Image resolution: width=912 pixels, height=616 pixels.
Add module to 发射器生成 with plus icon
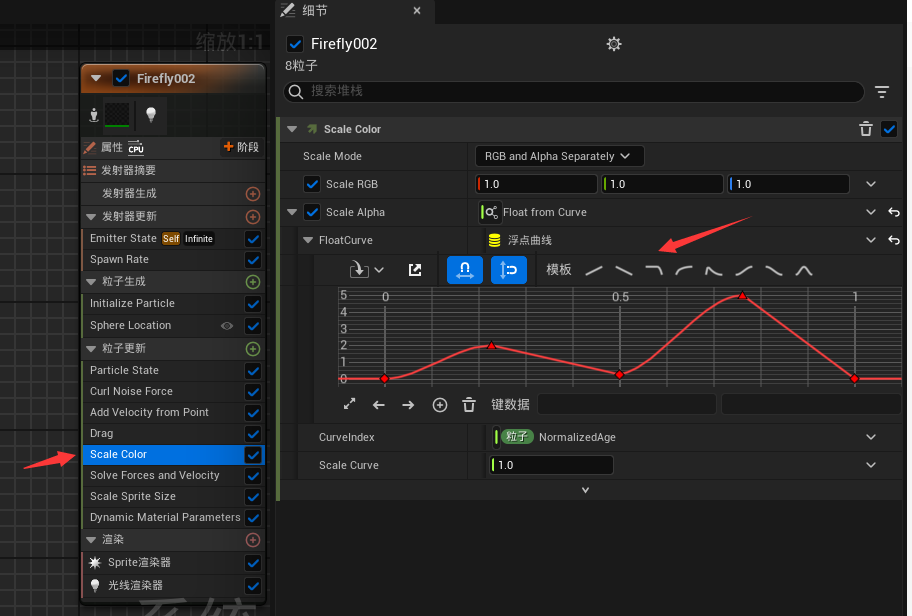click(252, 194)
